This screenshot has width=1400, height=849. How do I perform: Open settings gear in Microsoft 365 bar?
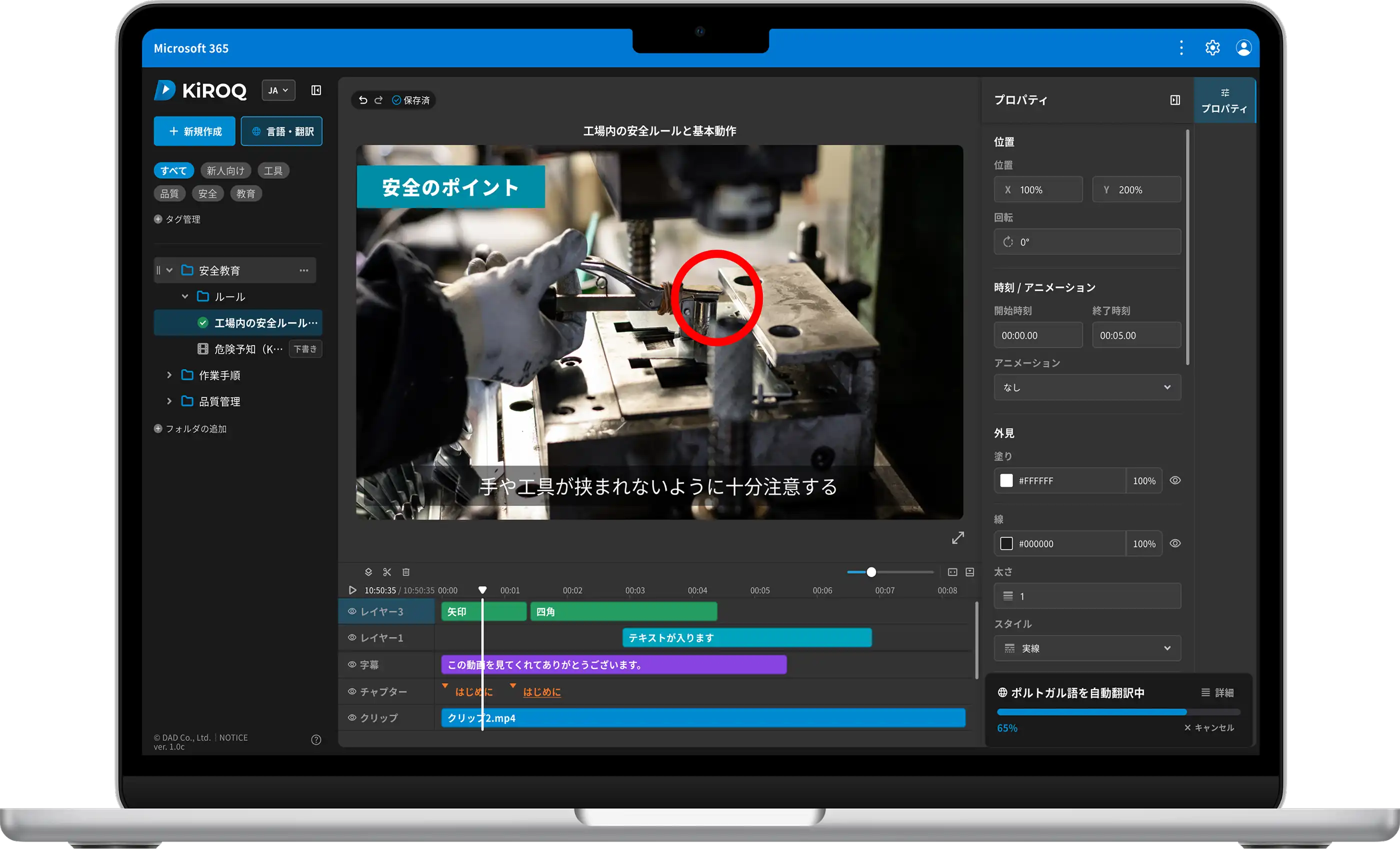coord(1212,47)
